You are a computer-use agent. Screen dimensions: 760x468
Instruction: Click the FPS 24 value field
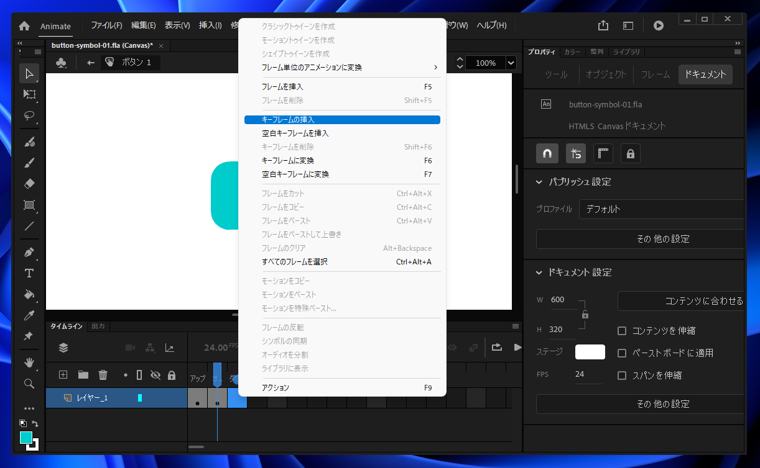click(587, 375)
